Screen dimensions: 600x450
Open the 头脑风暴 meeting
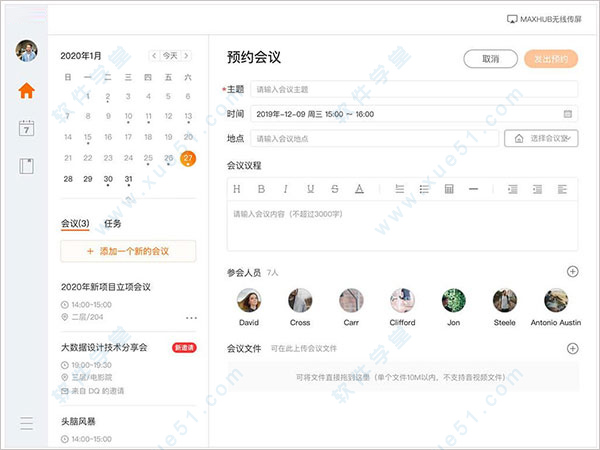pyautogui.click(x=78, y=421)
